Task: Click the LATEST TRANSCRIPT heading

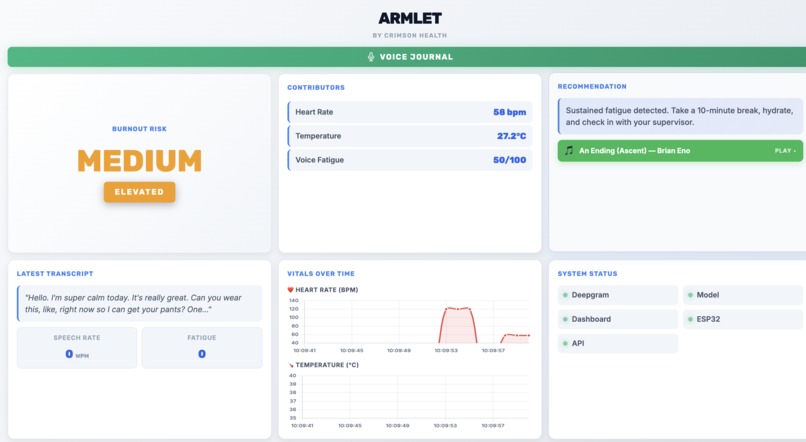Action: click(x=55, y=274)
